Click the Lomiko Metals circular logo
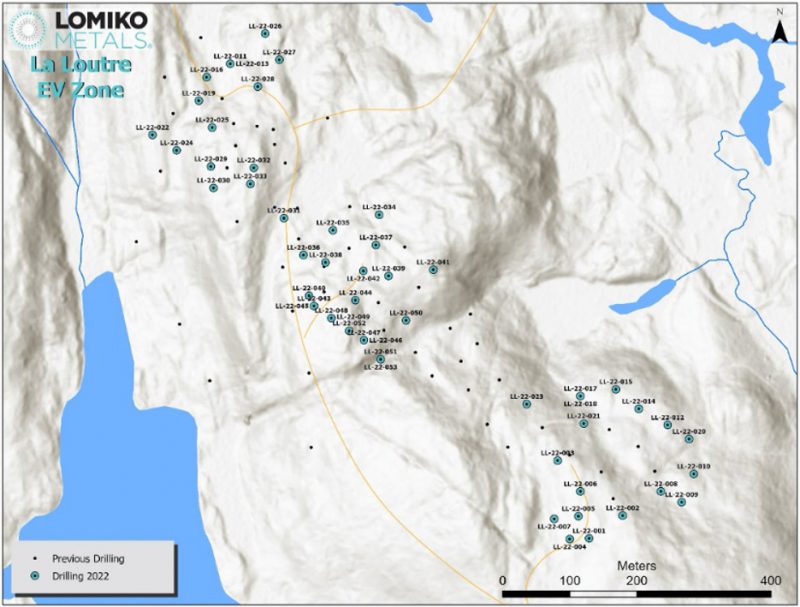The image size is (800, 607). [x=28, y=29]
